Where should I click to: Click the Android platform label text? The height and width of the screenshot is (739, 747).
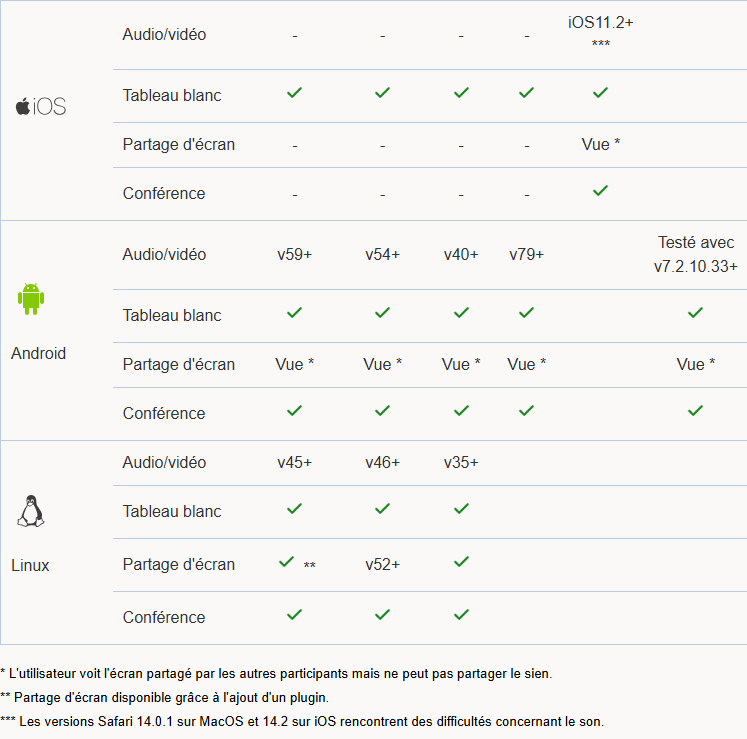point(39,354)
